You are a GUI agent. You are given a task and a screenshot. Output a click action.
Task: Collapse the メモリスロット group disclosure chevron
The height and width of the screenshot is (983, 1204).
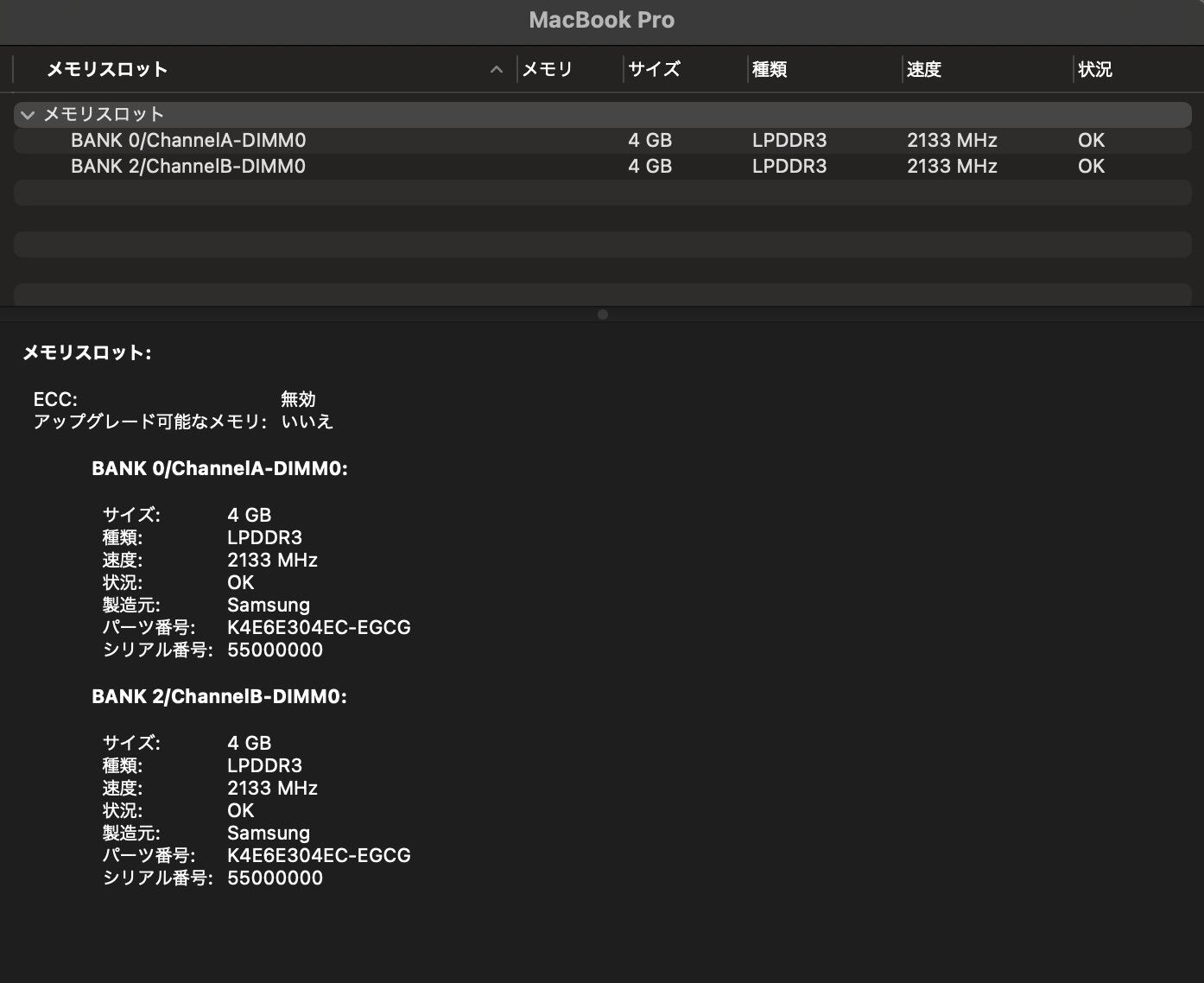tap(28, 115)
